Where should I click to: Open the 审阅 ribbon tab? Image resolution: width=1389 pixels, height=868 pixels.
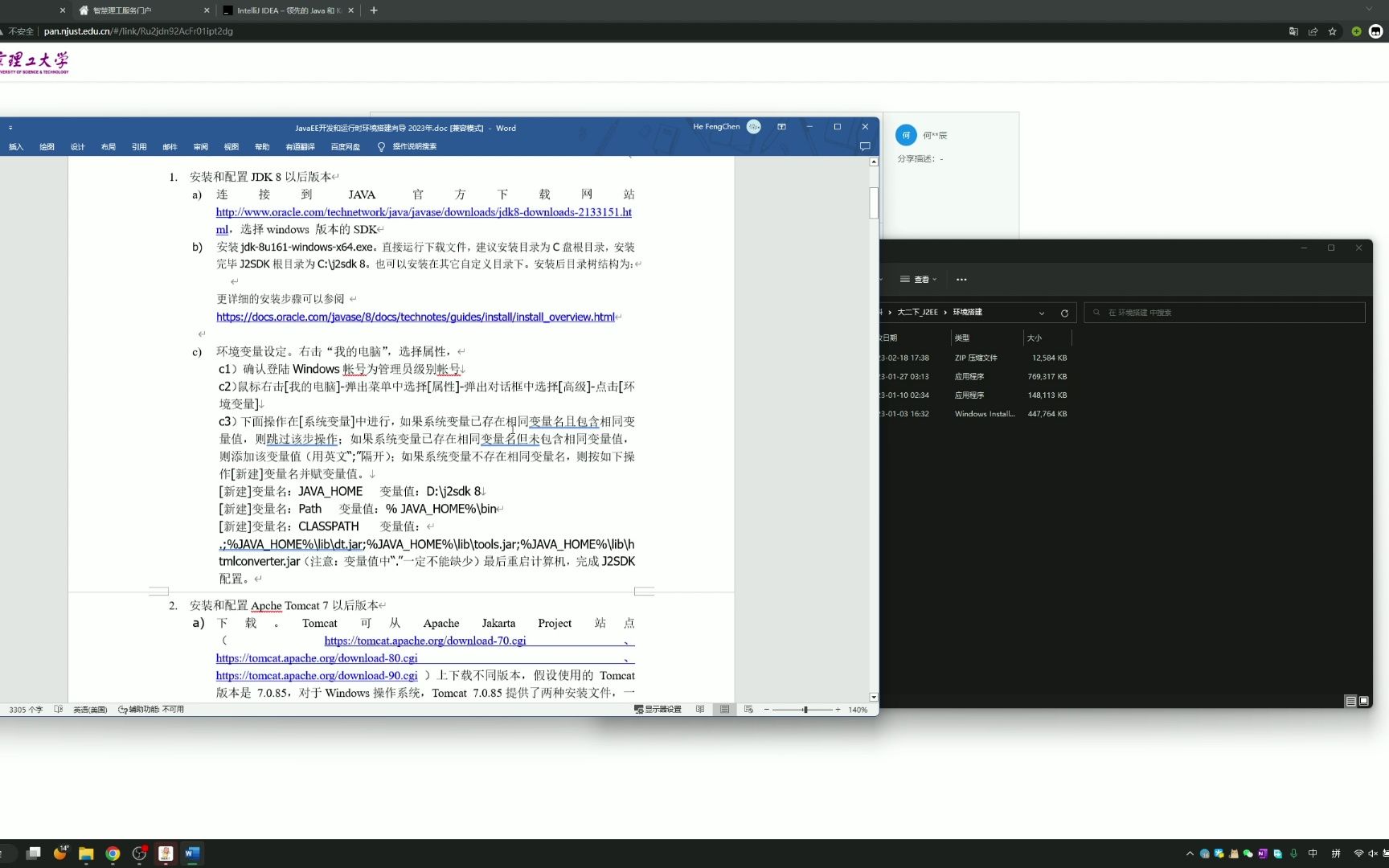(x=201, y=147)
